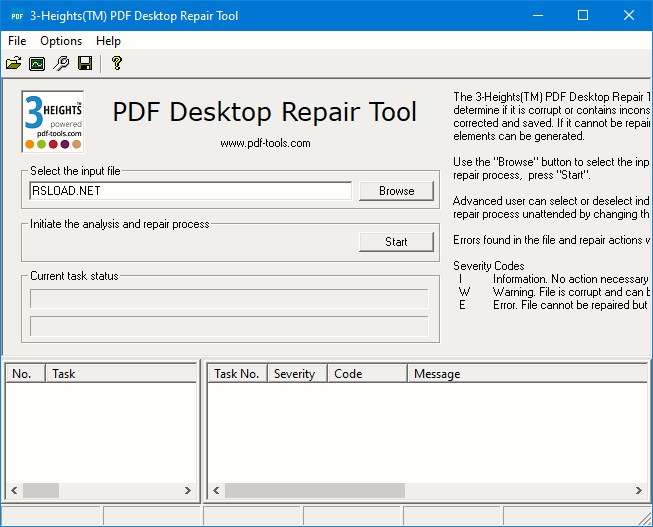This screenshot has height=527, width=653.
Task: Click left scroll arrow of message list scrollbar
Action: point(215,491)
